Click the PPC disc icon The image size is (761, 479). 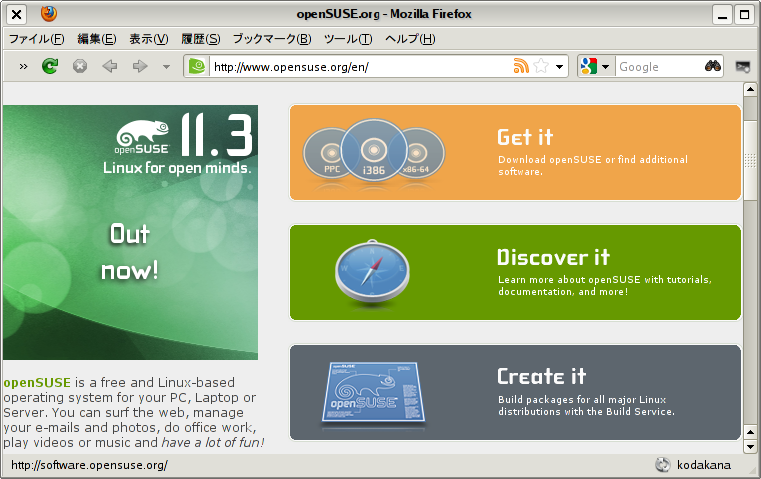327,153
